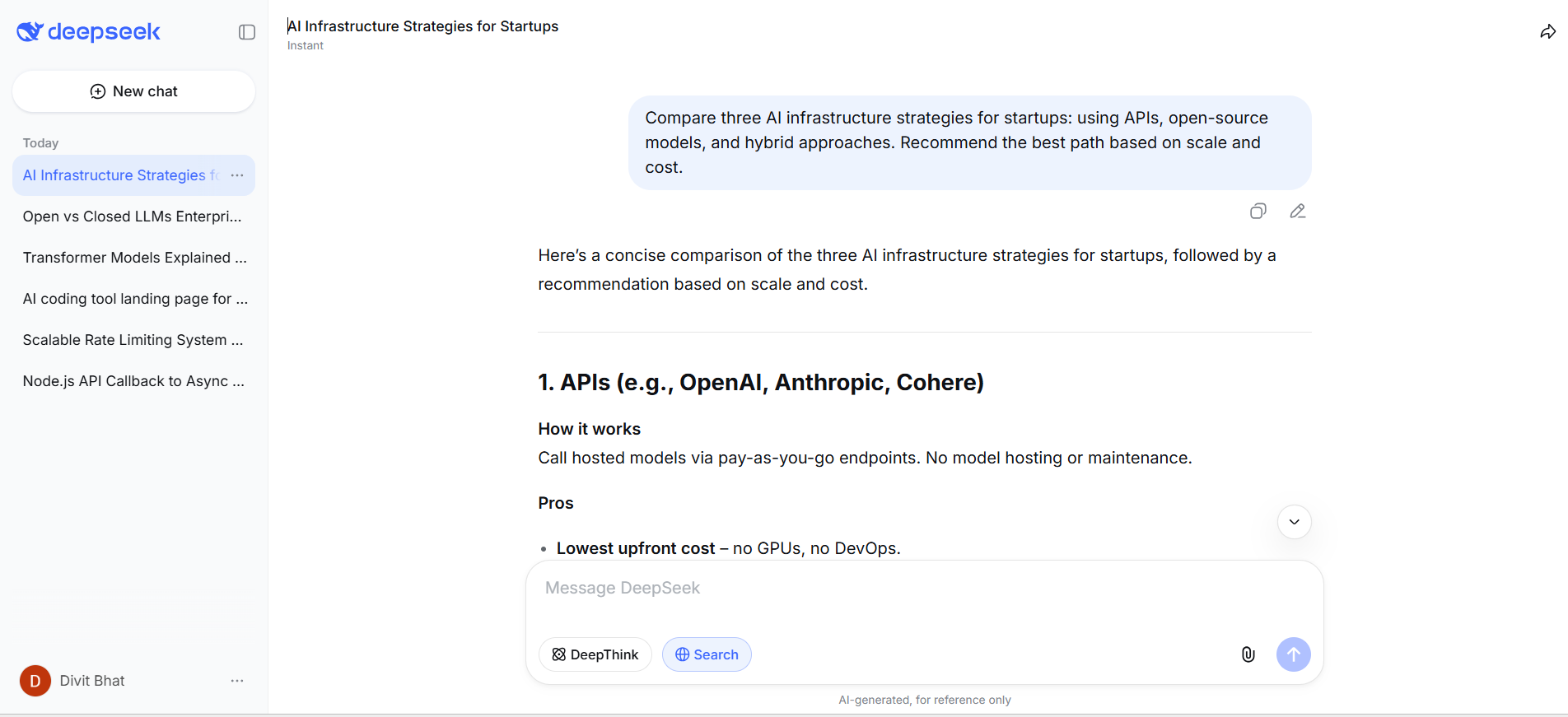Open the AI coding tool landing page chat
Screen dimensions: 1568x717
coord(133,299)
